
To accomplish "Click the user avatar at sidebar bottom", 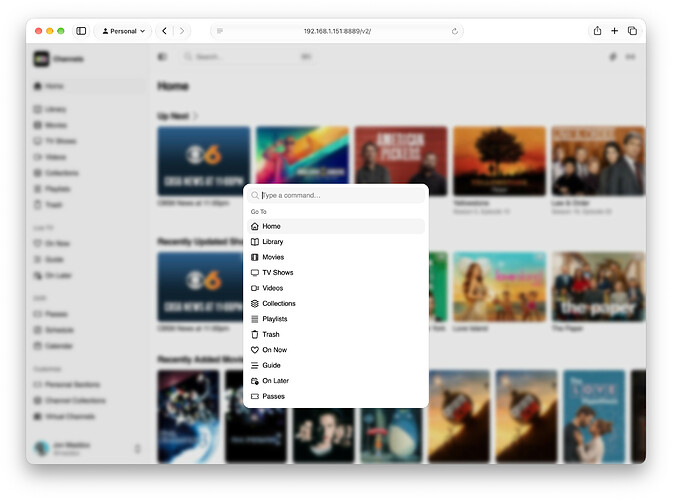I will coord(42,448).
